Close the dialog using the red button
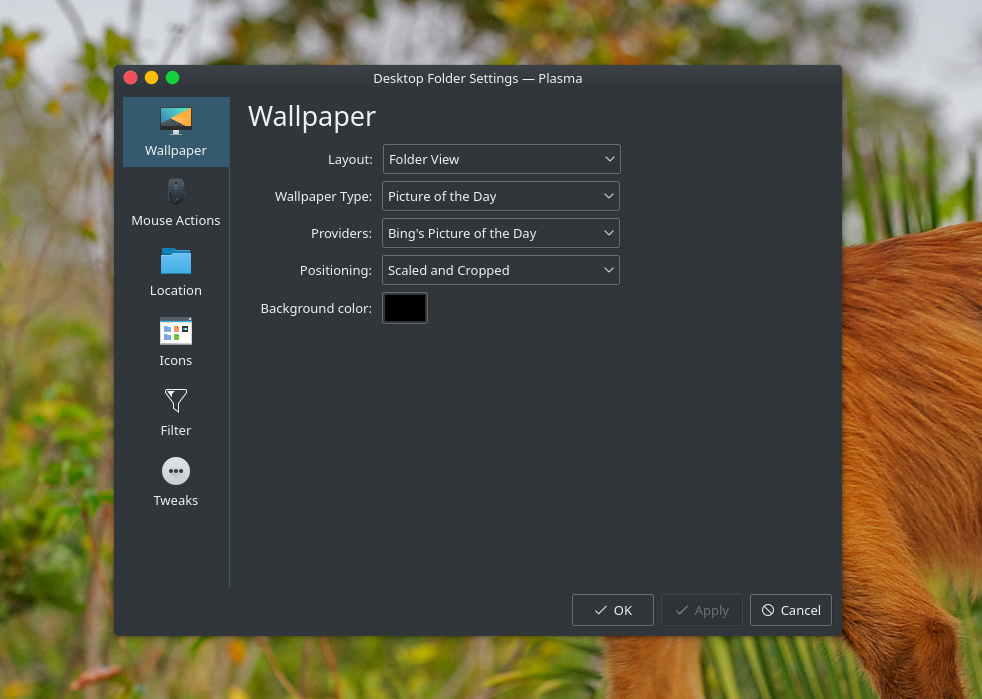Image resolution: width=982 pixels, height=699 pixels. pos(131,78)
